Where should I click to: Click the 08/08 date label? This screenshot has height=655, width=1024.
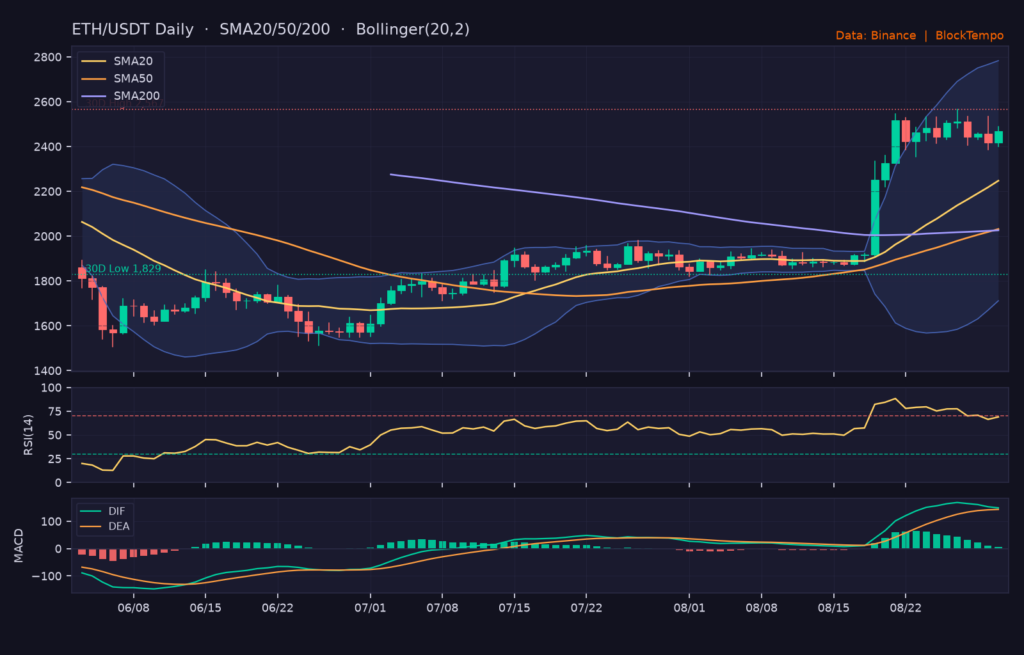[x=761, y=608]
